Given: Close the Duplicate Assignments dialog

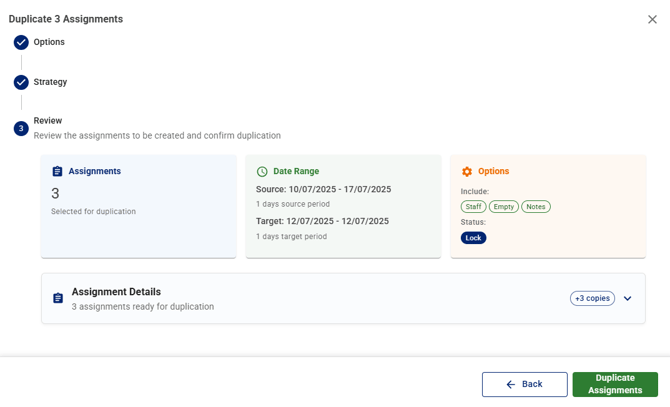Looking at the screenshot, I should pos(652,19).
